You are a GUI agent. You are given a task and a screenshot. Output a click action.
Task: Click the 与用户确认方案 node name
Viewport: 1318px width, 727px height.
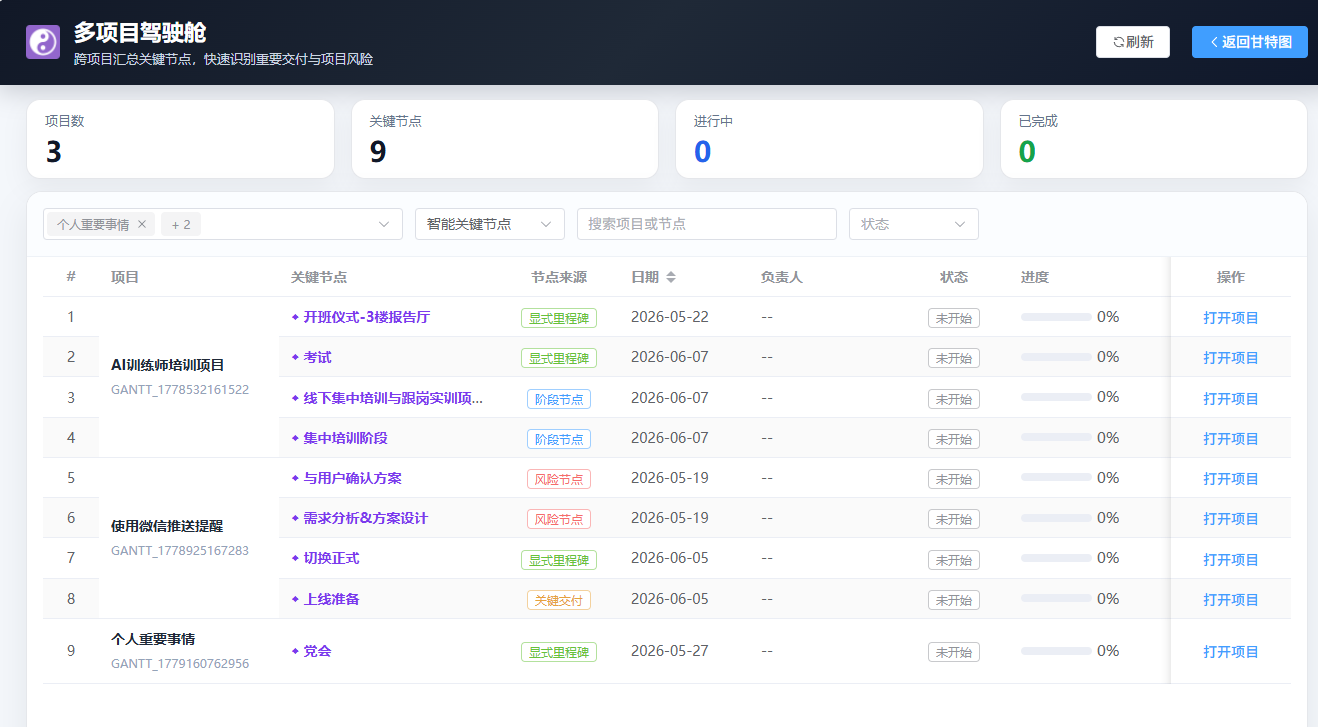tap(353, 478)
